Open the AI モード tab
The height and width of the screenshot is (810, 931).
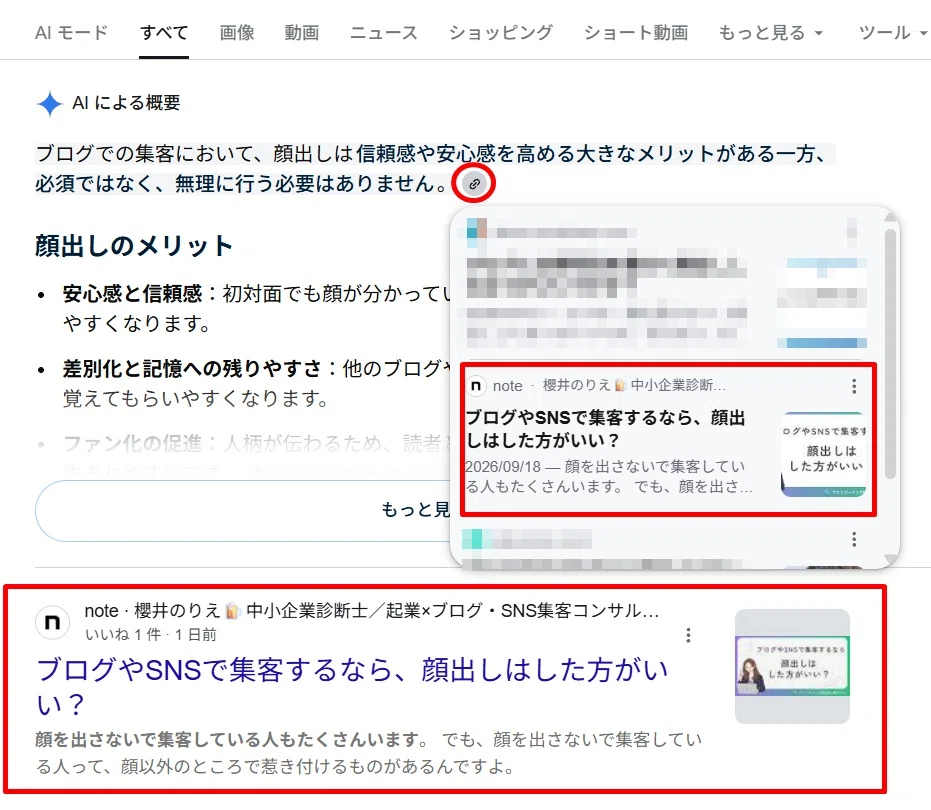point(71,32)
